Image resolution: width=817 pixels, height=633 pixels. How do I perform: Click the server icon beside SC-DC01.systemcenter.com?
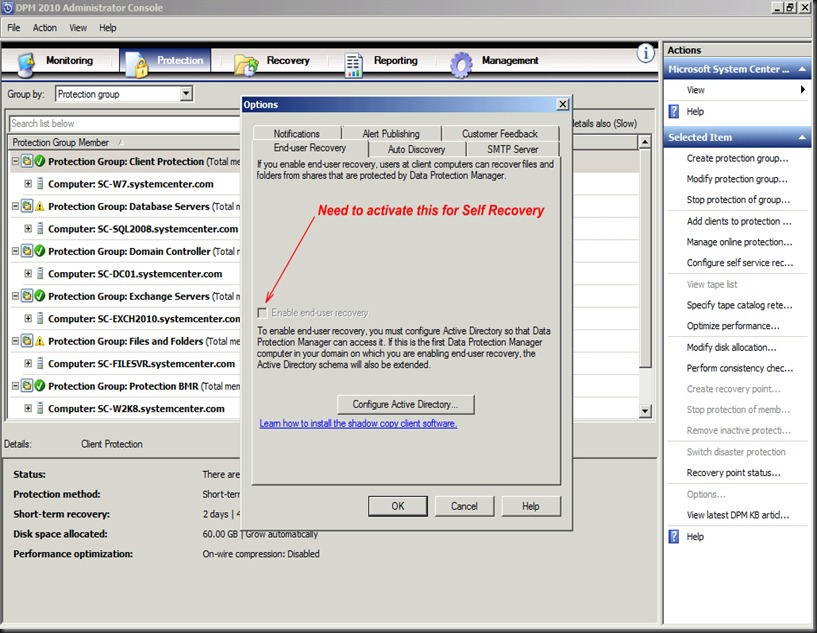click(x=40, y=274)
